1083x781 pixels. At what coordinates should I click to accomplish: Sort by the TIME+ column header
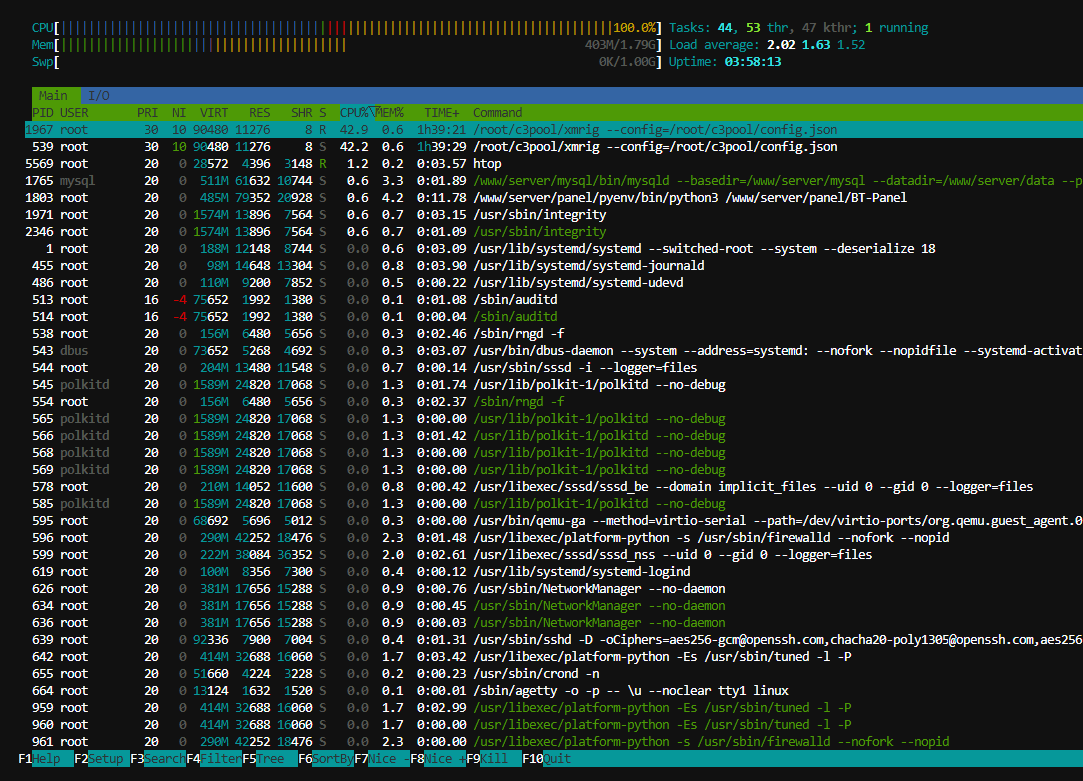441,113
